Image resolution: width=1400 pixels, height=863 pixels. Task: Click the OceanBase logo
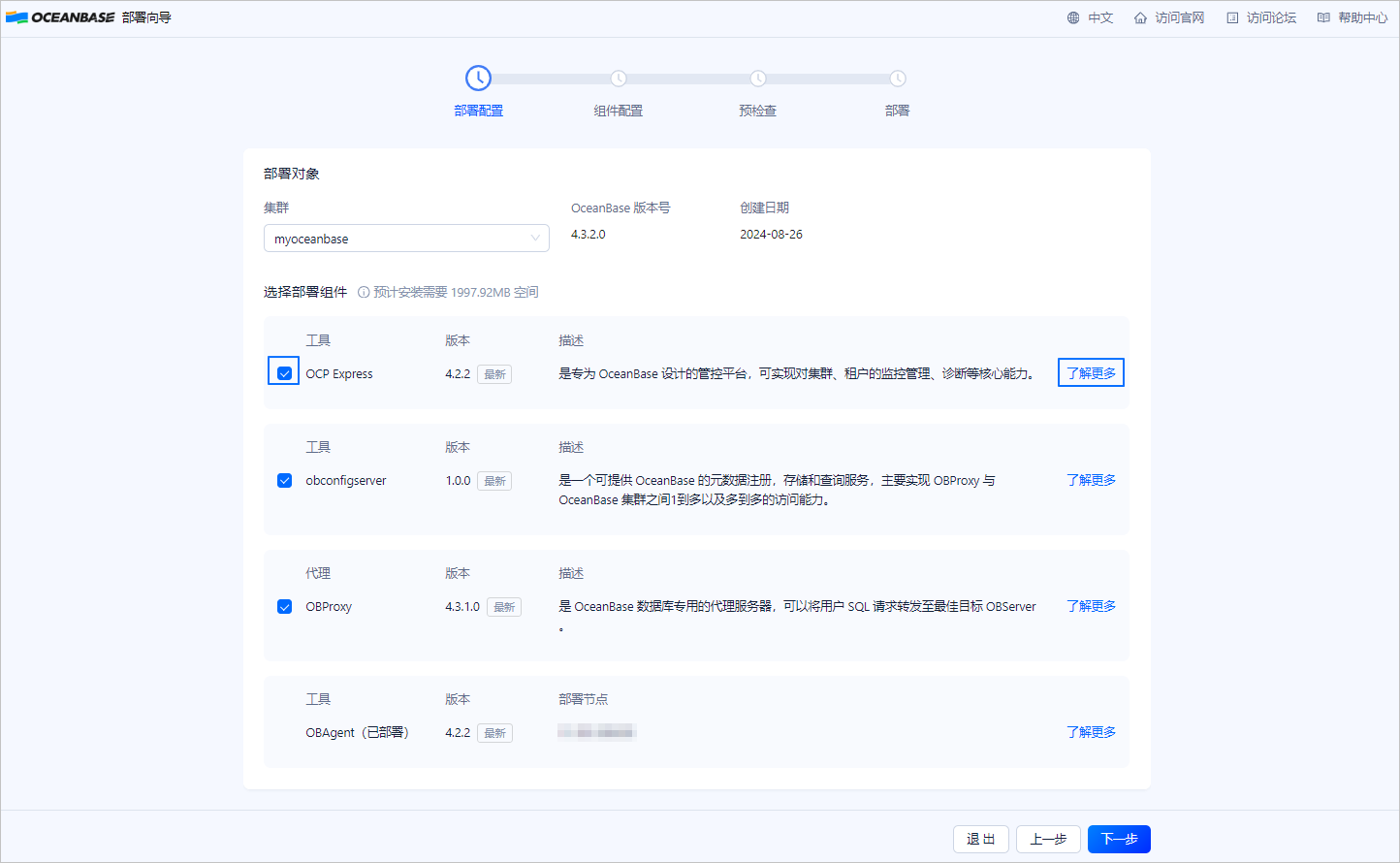click(60, 17)
